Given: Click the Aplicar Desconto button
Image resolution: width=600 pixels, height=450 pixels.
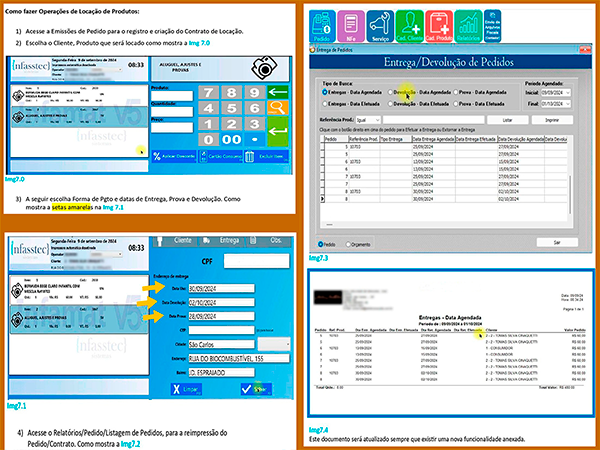Looking at the screenshot, I should click(174, 156).
